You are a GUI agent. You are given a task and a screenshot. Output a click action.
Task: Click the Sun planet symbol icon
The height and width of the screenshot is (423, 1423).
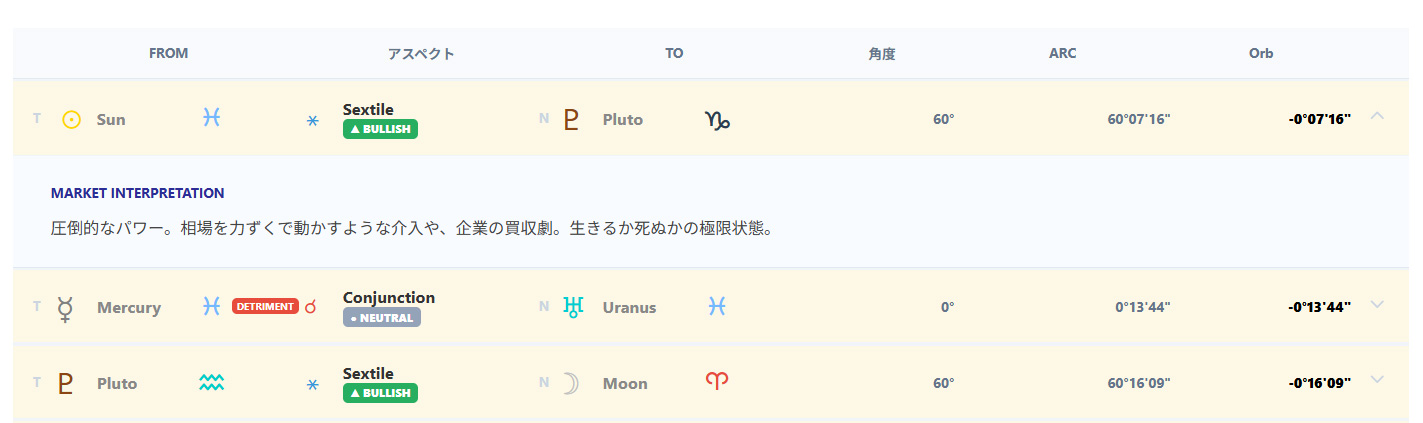[x=71, y=119]
